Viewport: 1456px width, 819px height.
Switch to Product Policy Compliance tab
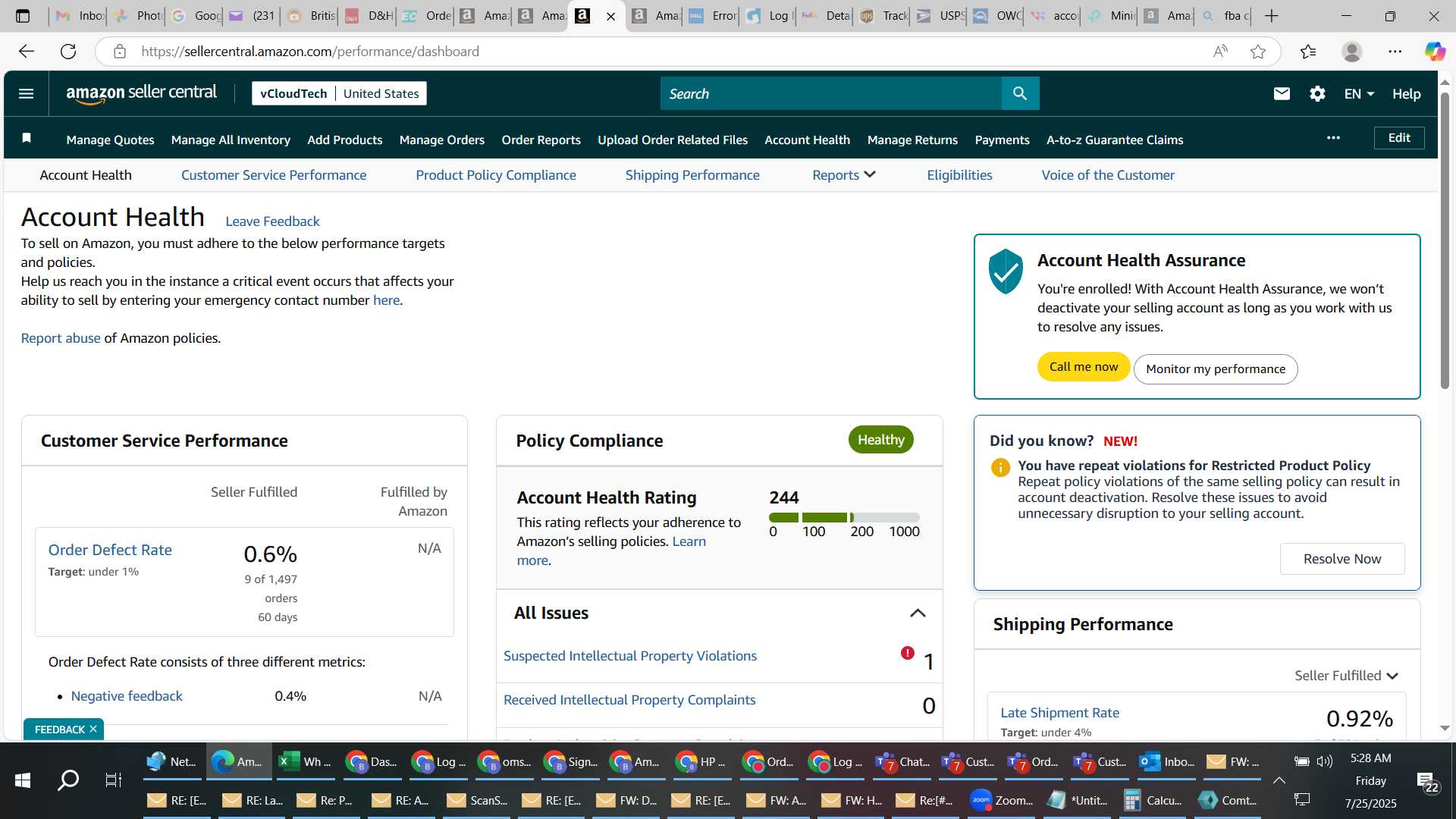(496, 174)
